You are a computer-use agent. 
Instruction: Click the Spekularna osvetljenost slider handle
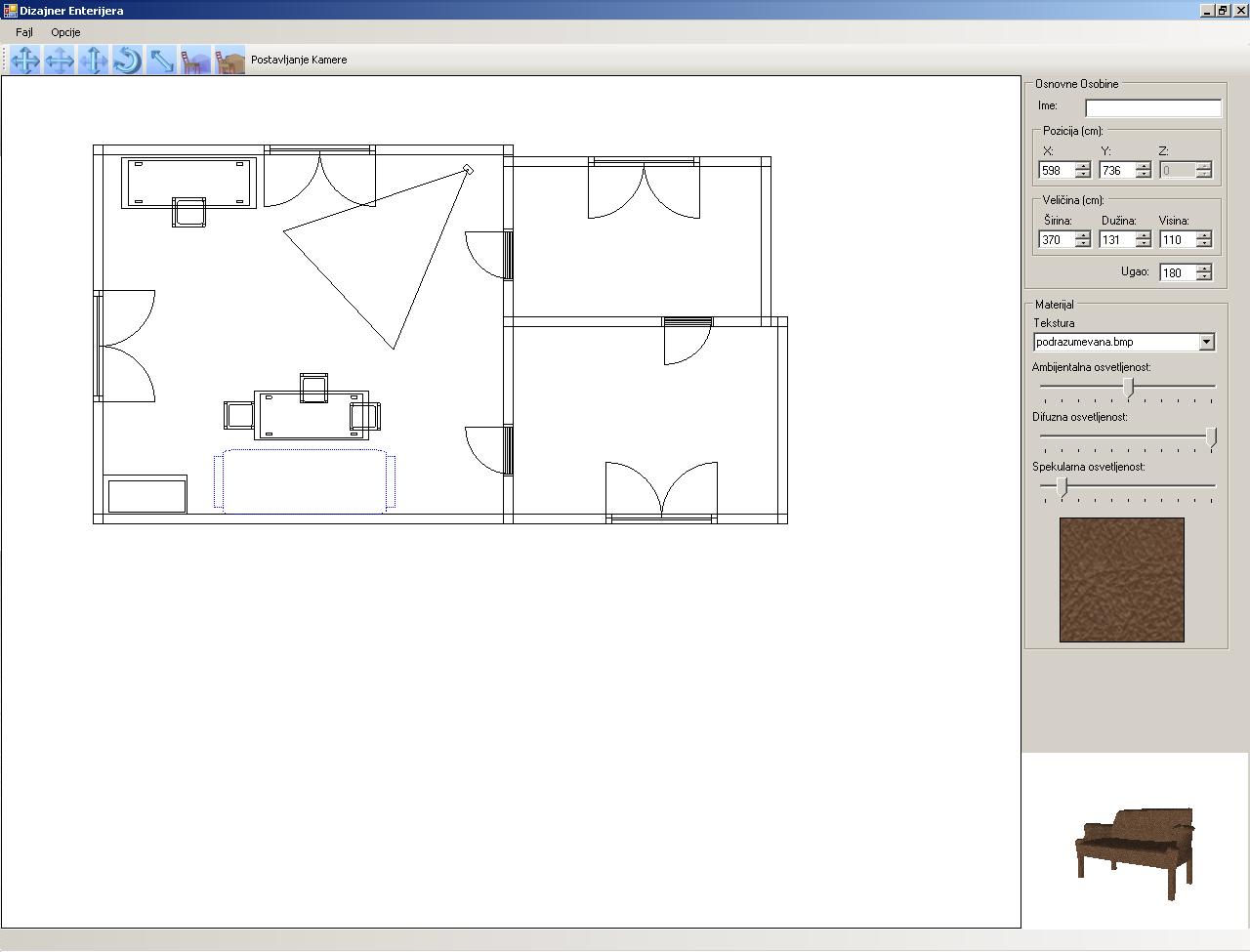(x=1062, y=485)
